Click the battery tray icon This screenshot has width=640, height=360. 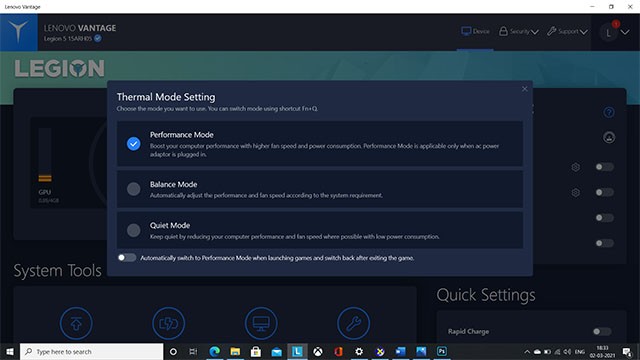click(547, 351)
